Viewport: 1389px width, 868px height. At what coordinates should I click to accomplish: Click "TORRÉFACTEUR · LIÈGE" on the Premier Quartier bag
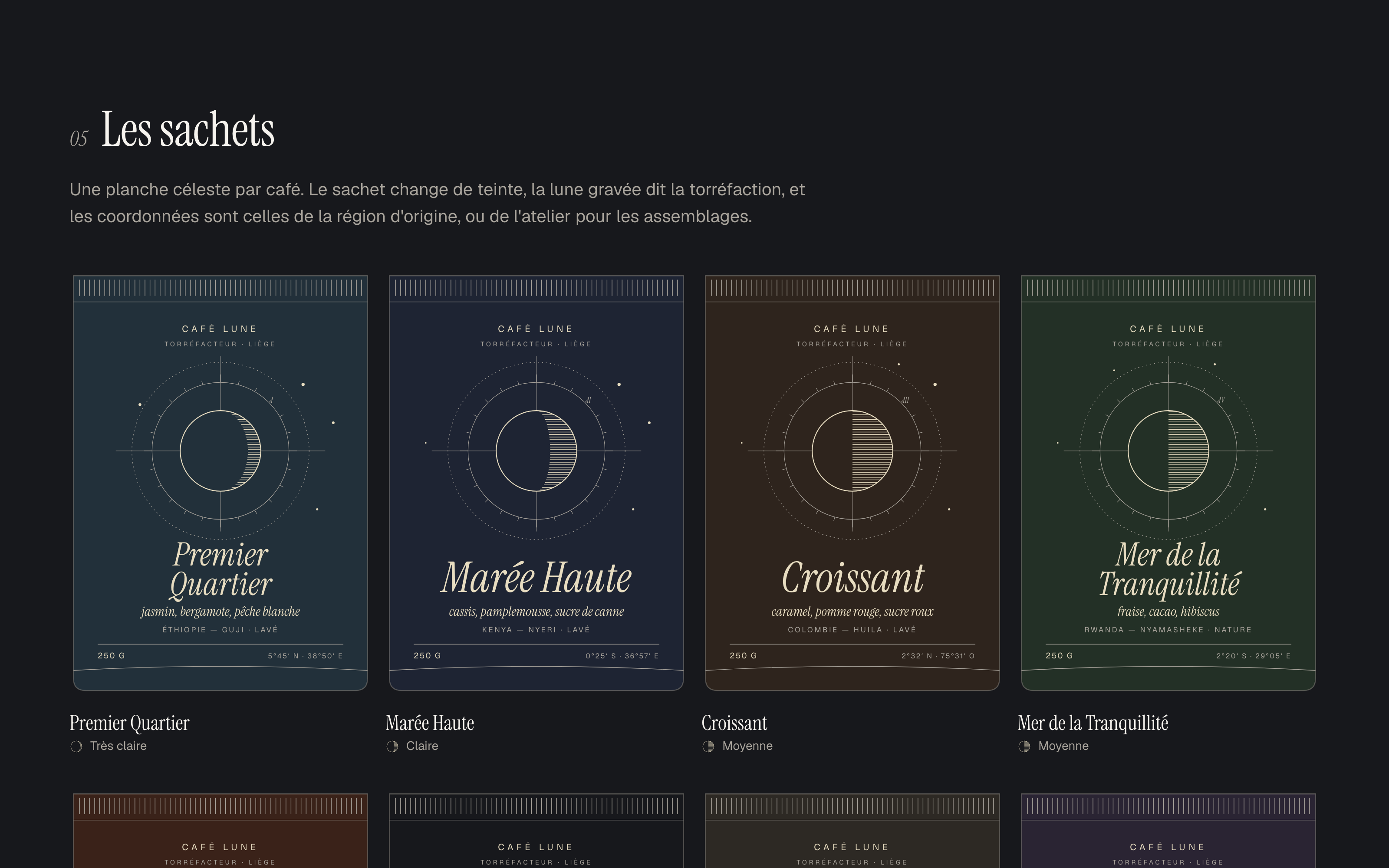pos(221,344)
